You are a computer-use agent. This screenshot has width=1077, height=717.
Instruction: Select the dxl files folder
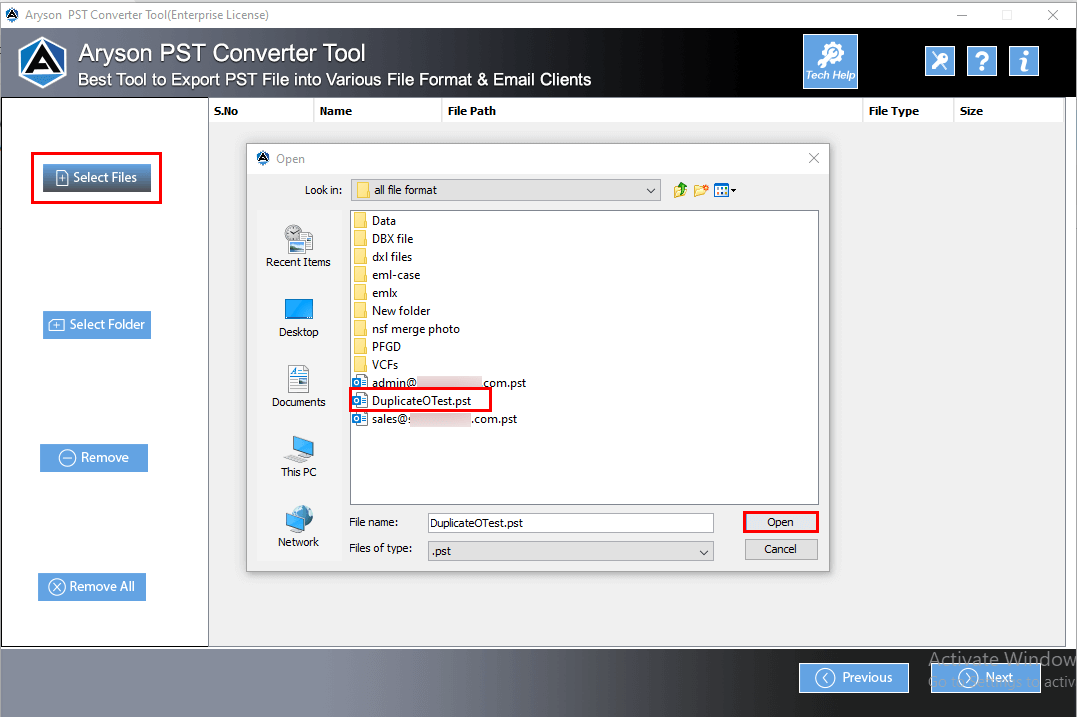pyautogui.click(x=383, y=257)
